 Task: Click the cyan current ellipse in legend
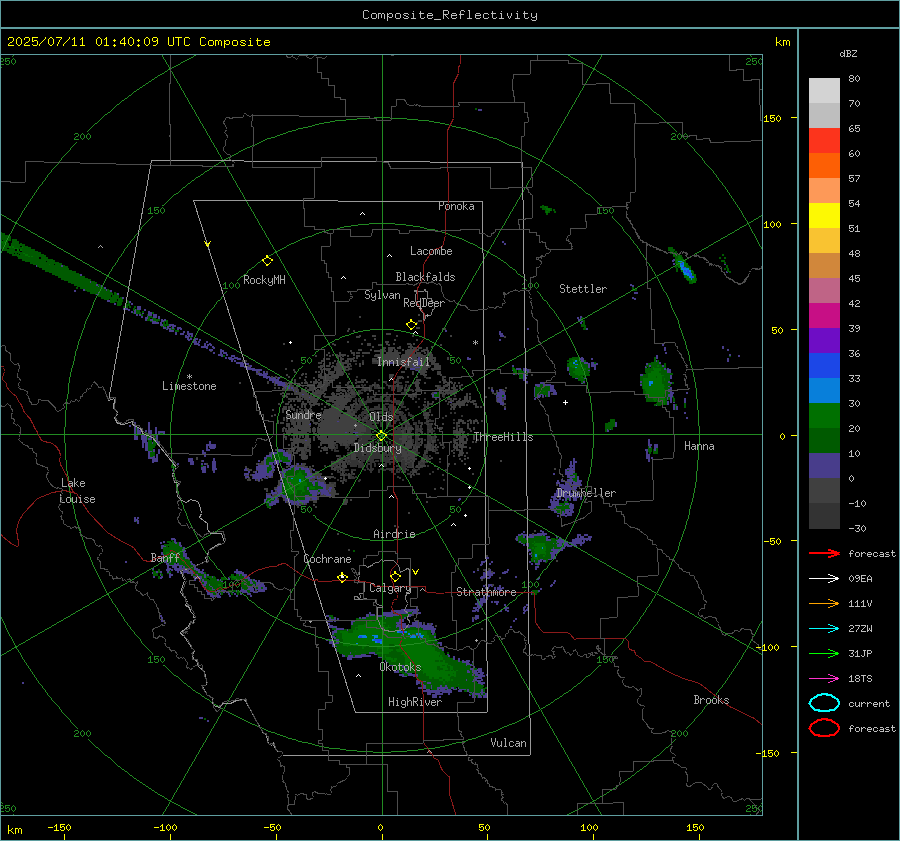[x=824, y=703]
